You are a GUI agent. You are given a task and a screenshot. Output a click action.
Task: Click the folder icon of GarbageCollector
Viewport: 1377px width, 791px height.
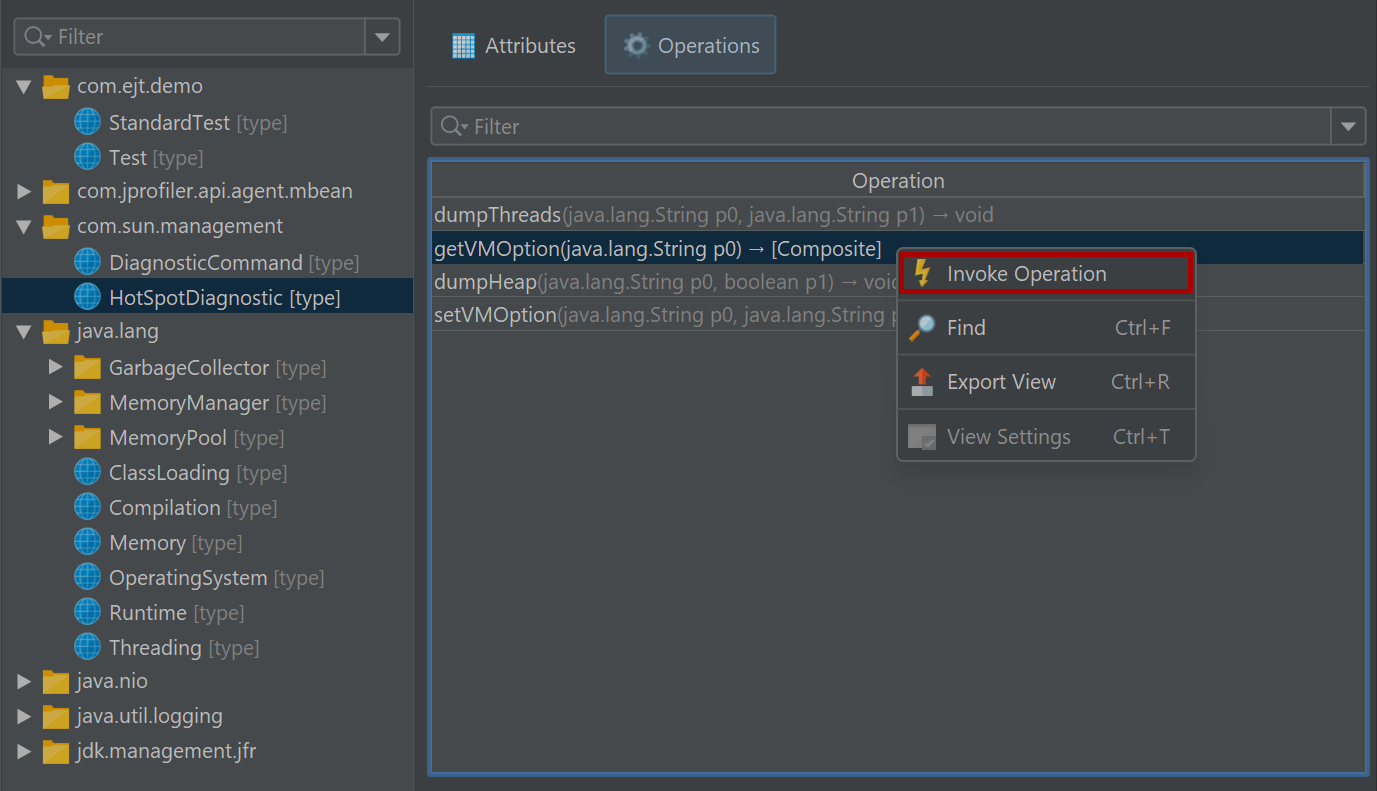pos(88,368)
